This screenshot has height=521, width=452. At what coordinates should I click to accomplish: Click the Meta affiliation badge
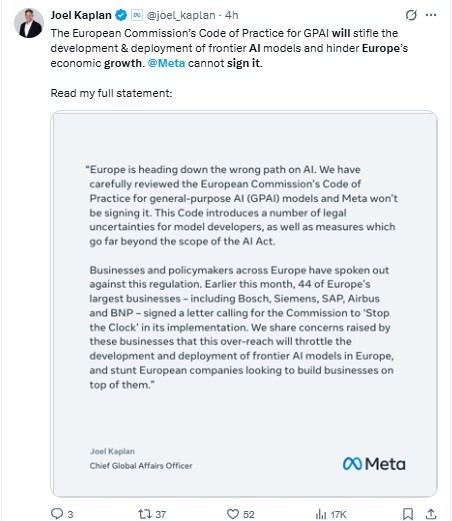click(x=137, y=15)
